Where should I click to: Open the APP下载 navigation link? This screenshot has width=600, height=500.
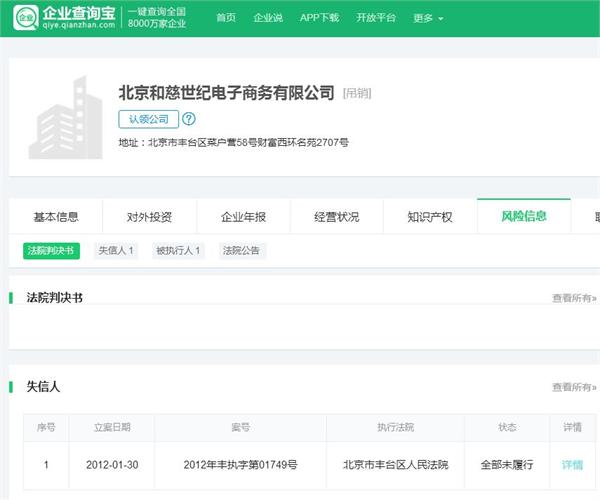320,18
